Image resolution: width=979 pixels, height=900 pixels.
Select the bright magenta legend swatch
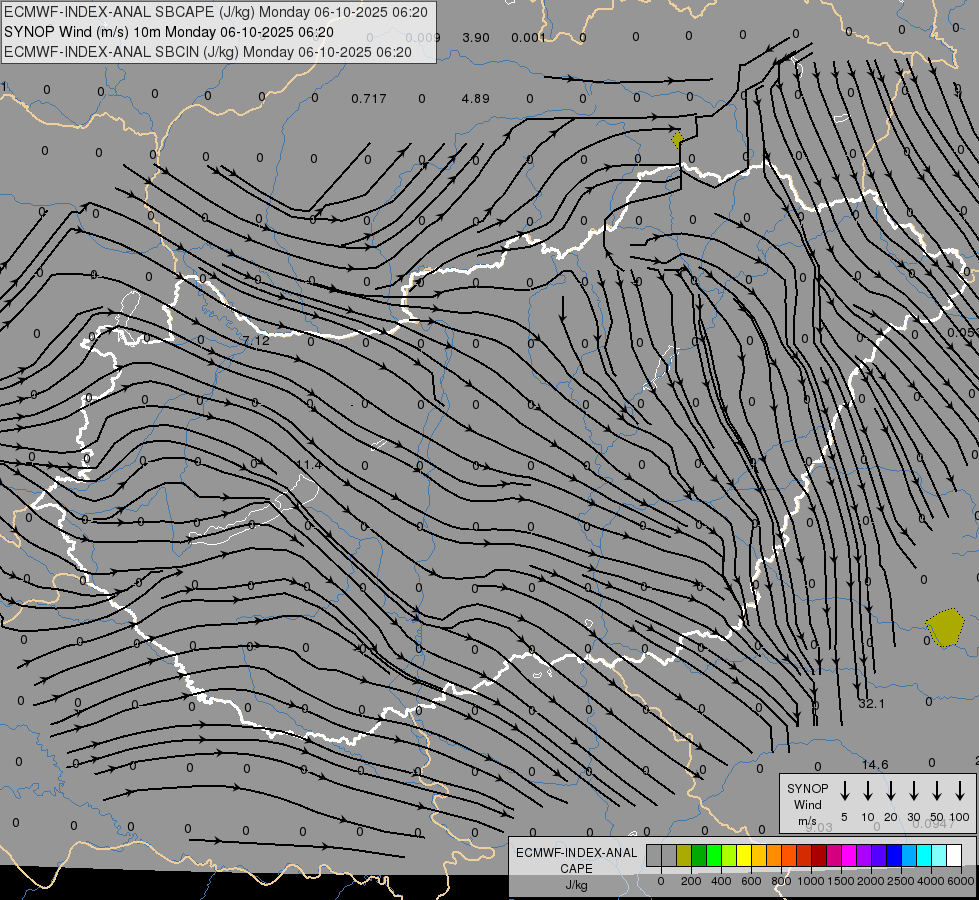click(x=849, y=856)
